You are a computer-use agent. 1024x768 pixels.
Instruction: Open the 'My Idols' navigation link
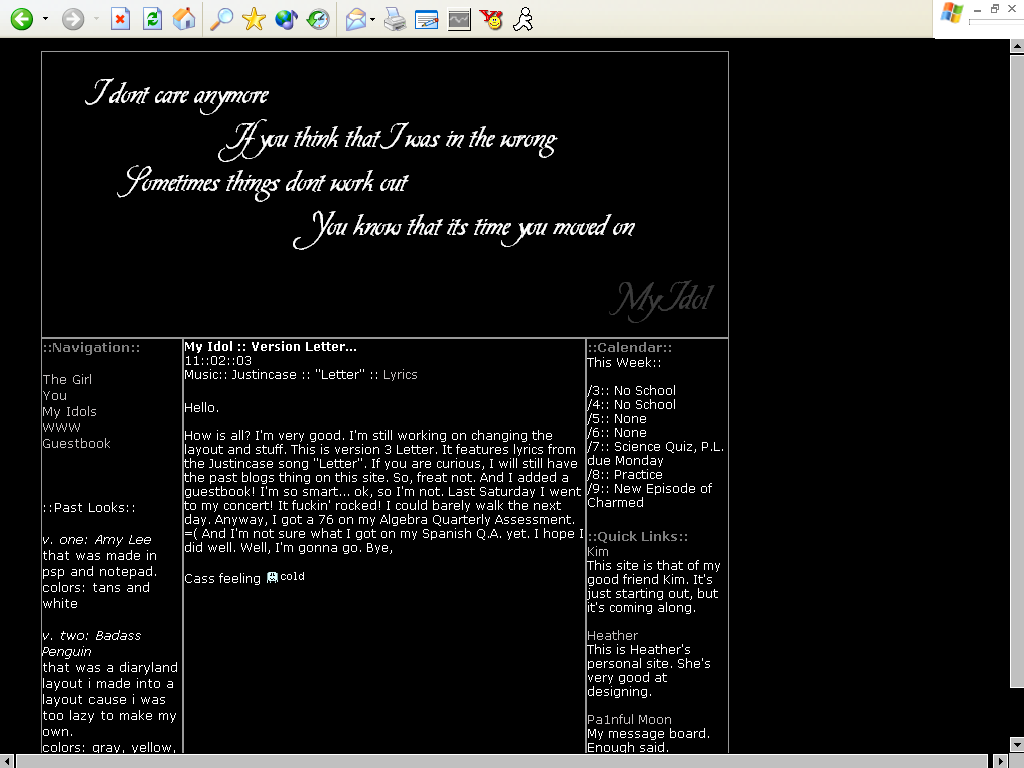tap(69, 411)
